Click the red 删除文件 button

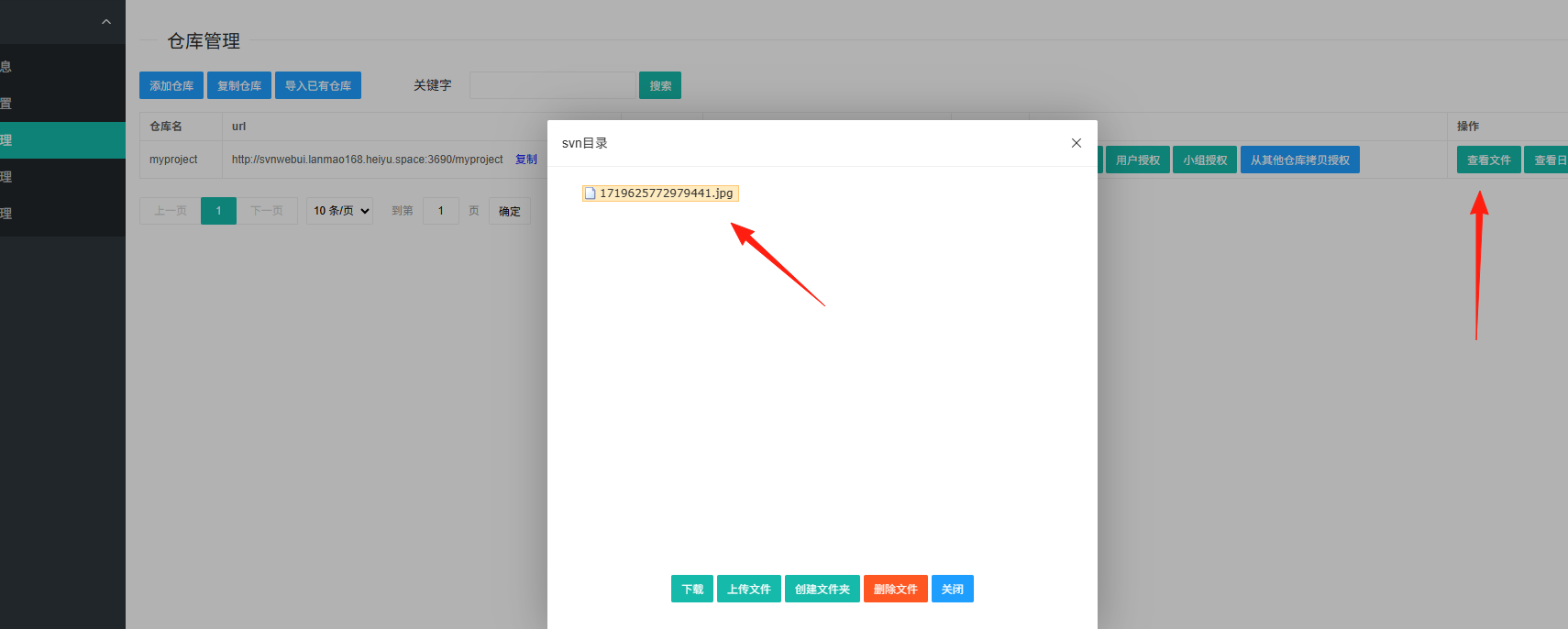coord(896,589)
